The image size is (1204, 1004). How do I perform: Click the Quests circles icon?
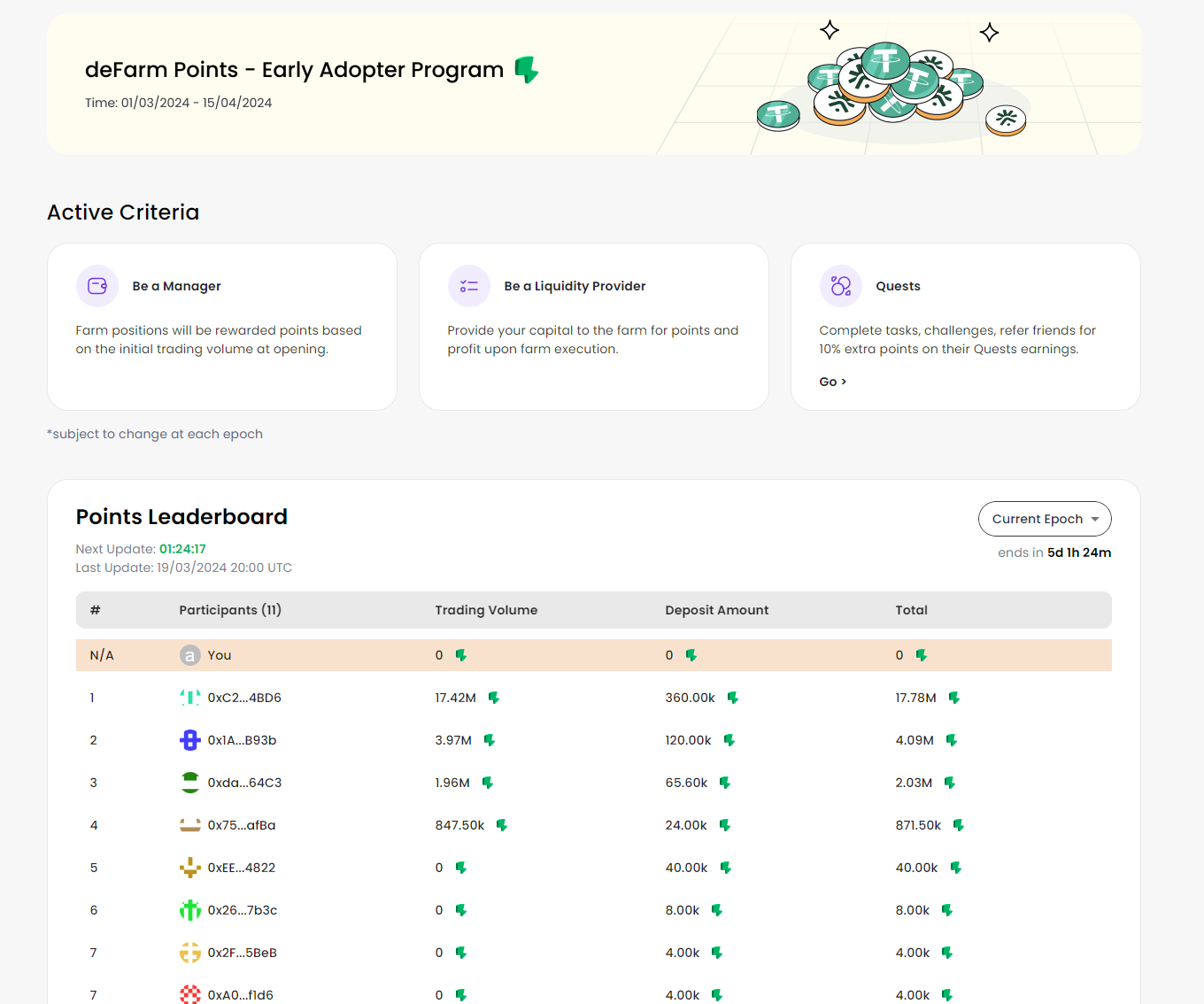tap(841, 286)
